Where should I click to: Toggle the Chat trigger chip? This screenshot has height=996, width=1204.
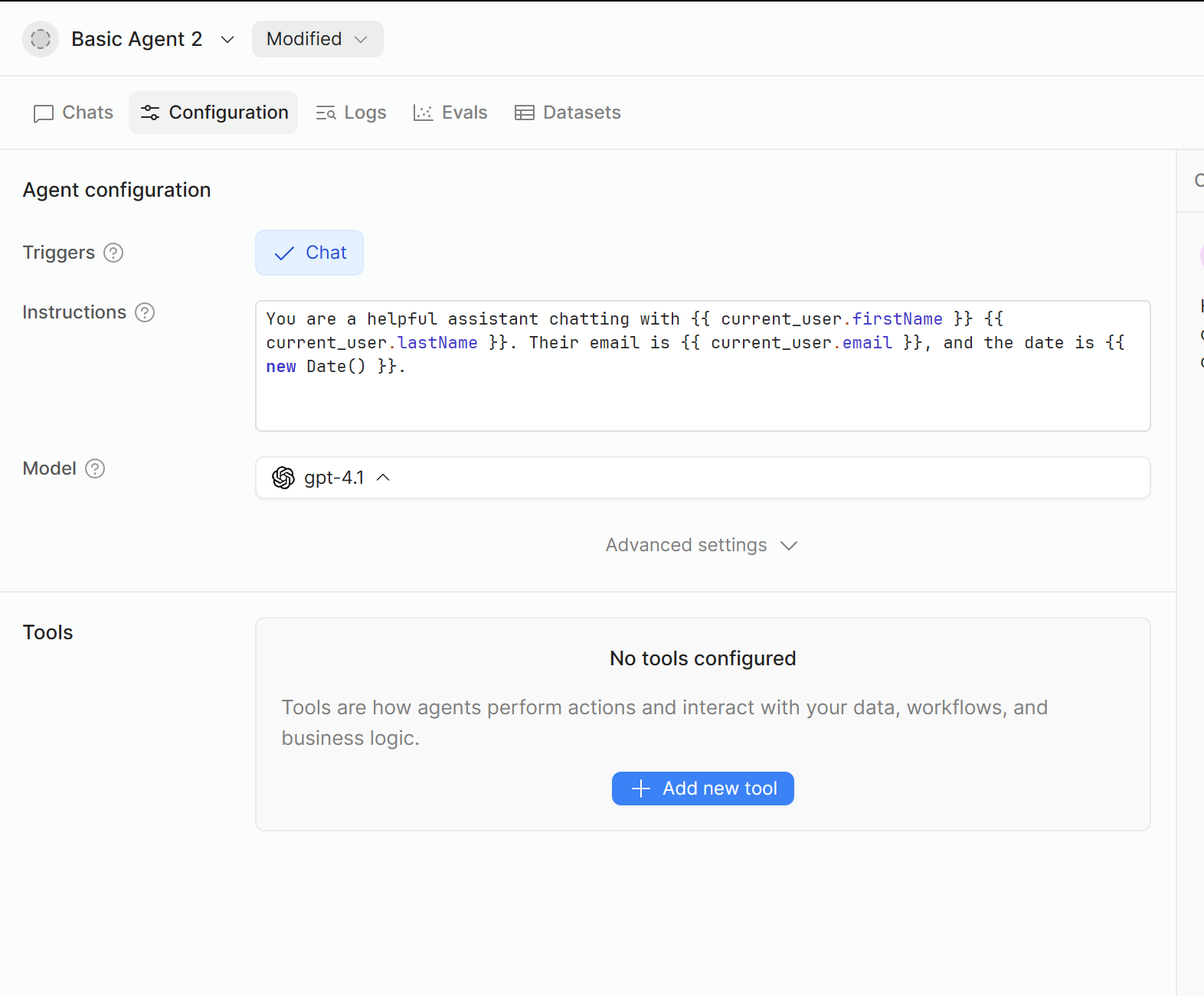[309, 253]
